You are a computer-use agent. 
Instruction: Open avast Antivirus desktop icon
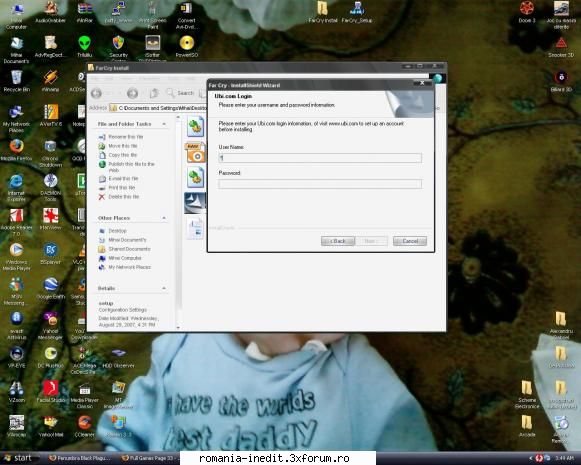click(16, 319)
